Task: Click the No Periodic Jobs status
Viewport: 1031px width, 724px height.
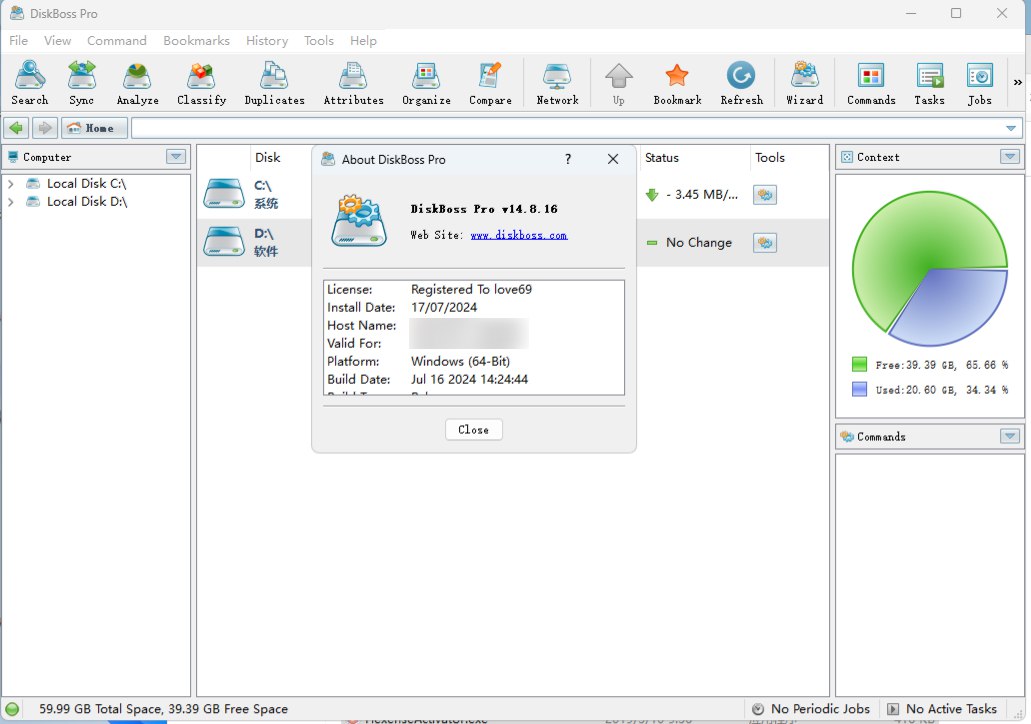Action: click(812, 709)
